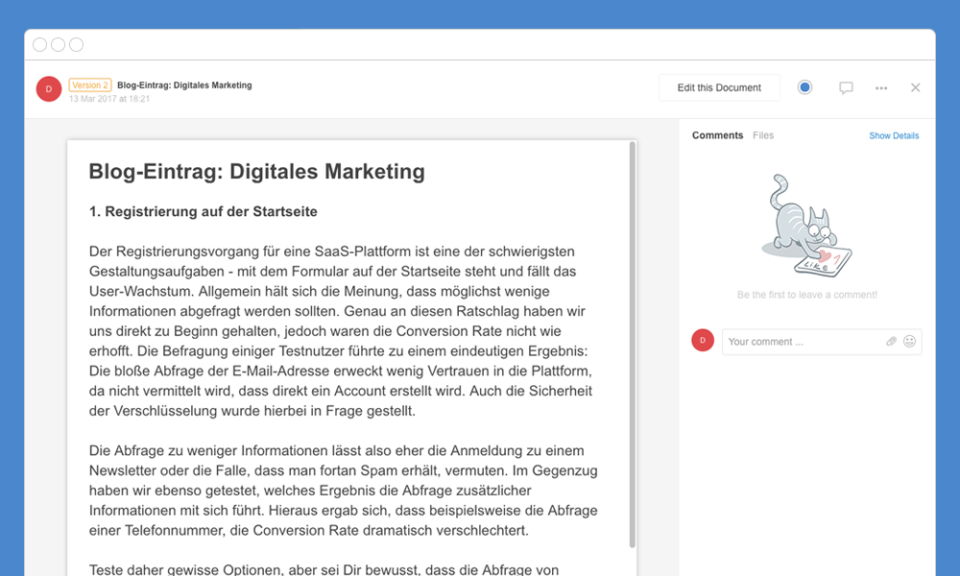Click the Version 2 badge
Viewport: 960px width, 576px height.
click(x=90, y=85)
